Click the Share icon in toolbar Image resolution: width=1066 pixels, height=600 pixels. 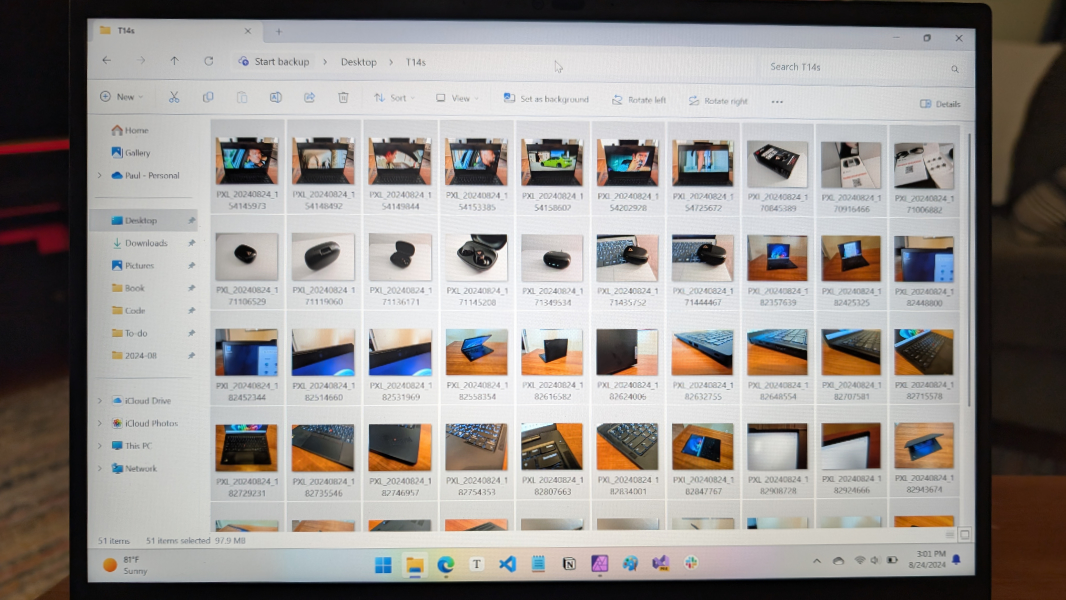(309, 98)
